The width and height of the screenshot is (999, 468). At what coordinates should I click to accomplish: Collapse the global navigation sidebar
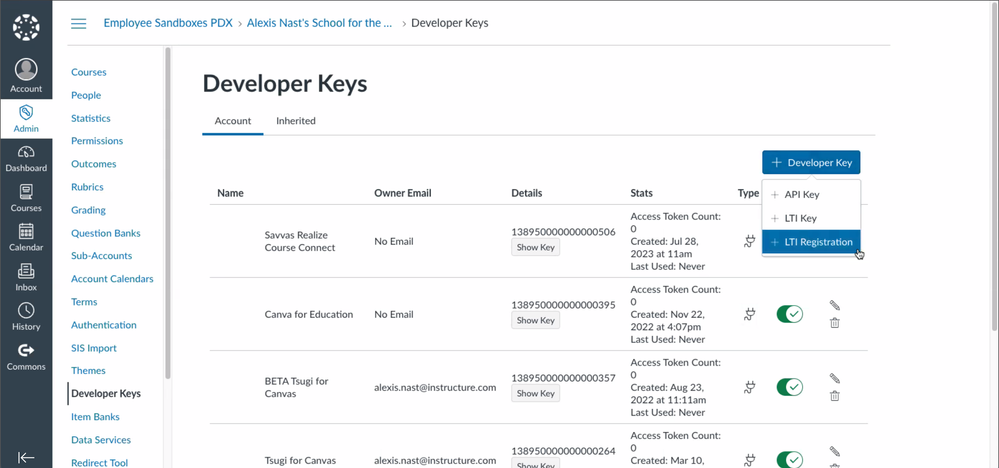tap(26, 457)
